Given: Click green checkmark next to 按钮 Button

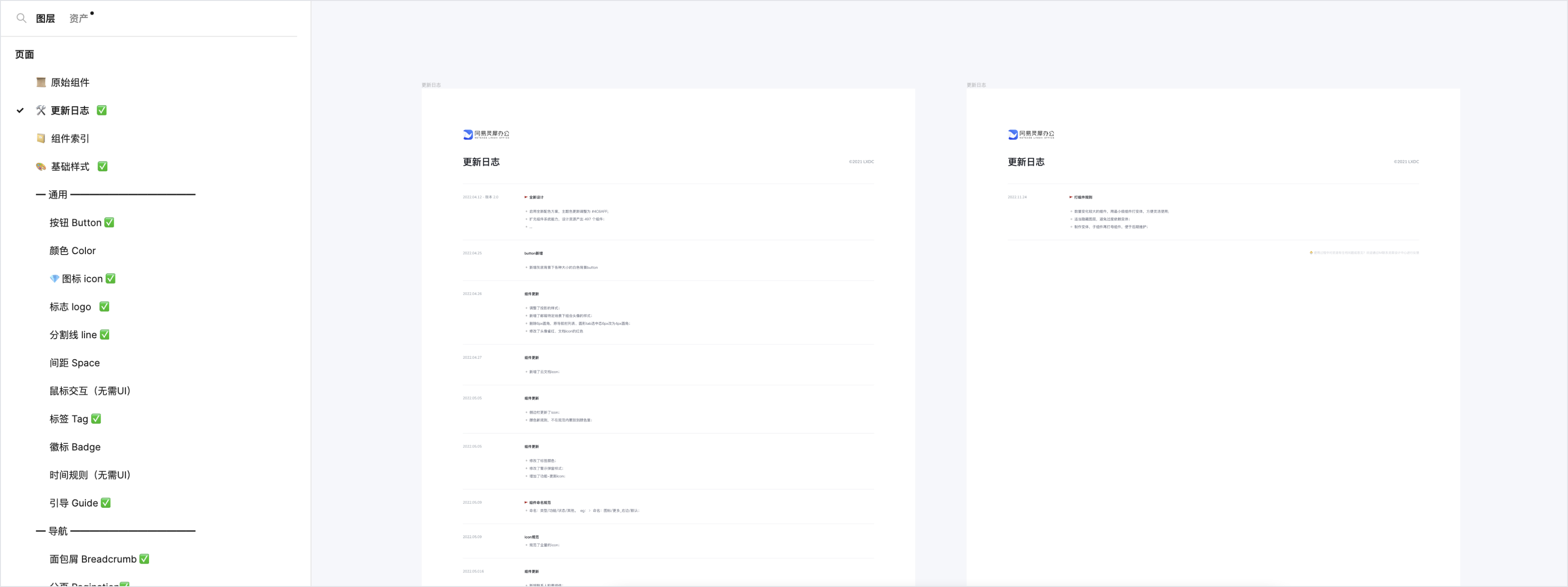Looking at the screenshot, I should pyautogui.click(x=110, y=223).
